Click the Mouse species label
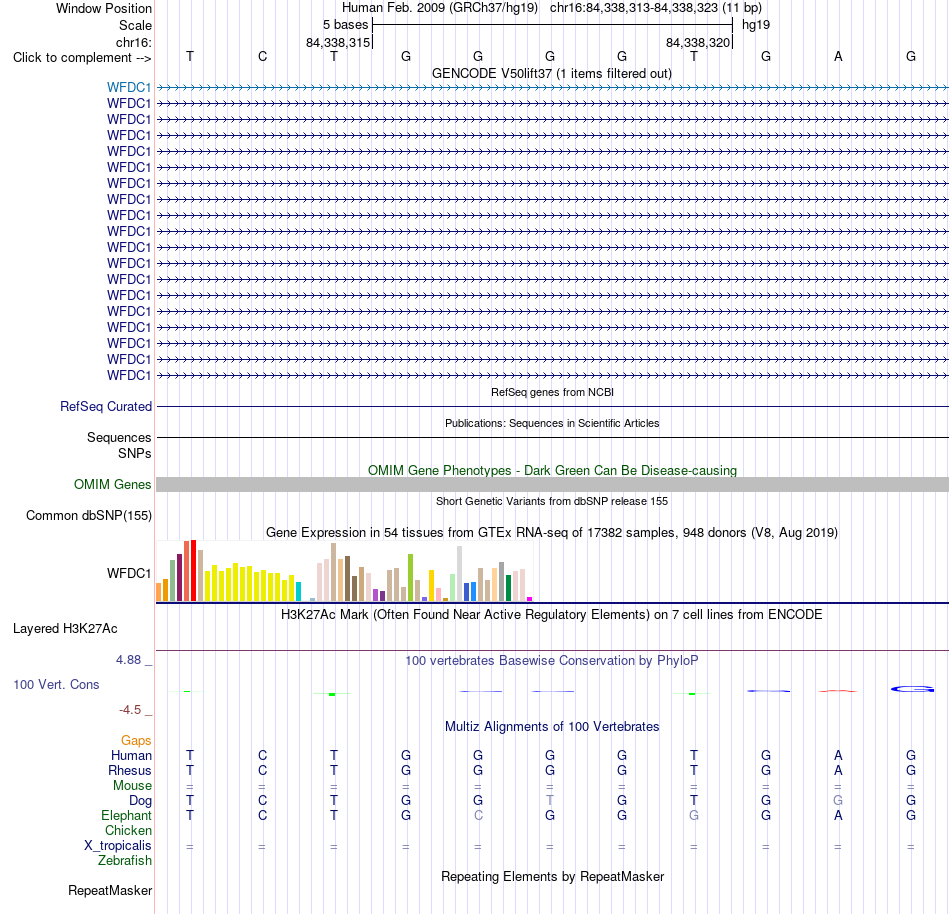 pos(132,786)
